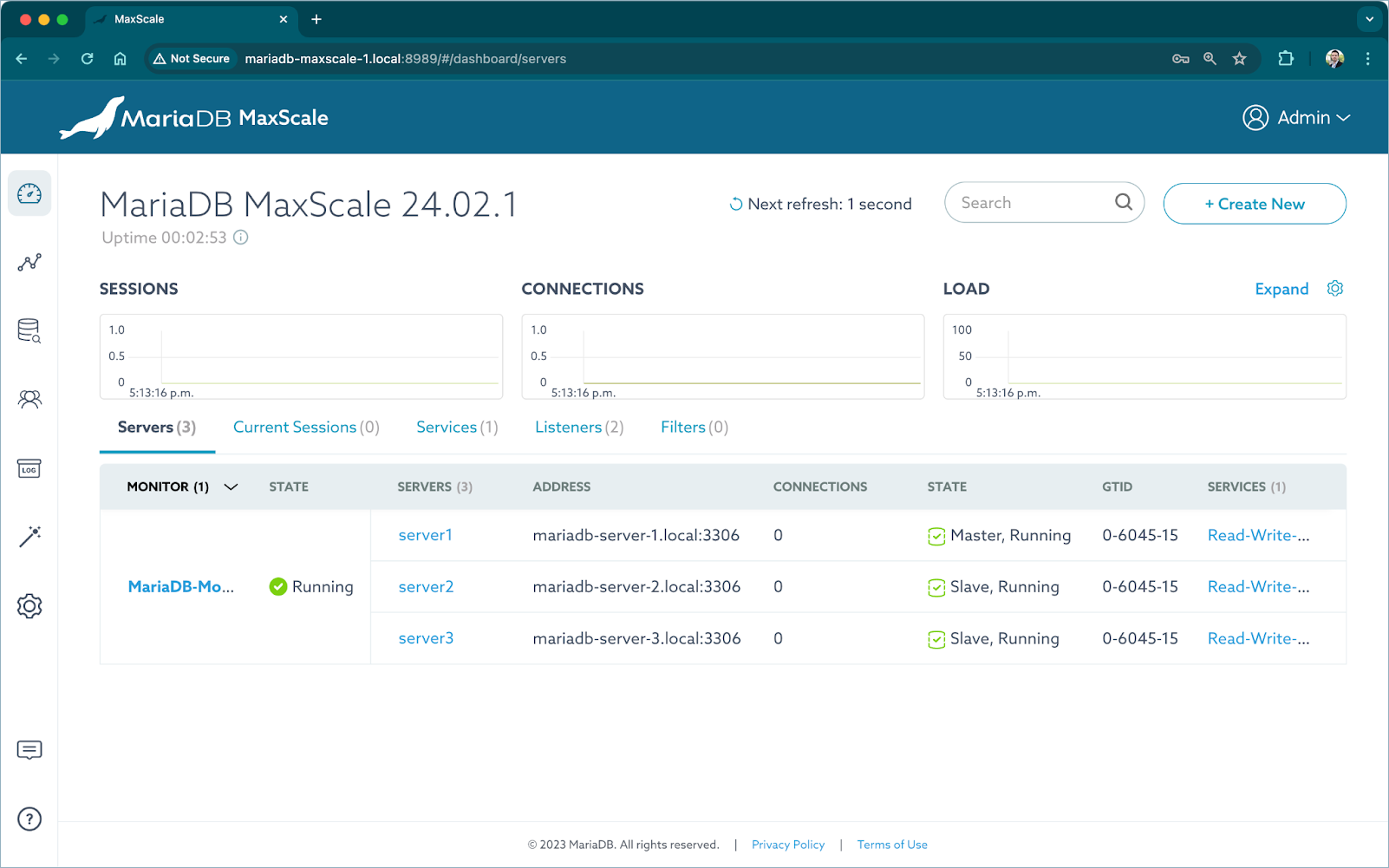The width and height of the screenshot is (1389, 868).
Task: Click the info icon beside Uptime
Action: tap(240, 237)
